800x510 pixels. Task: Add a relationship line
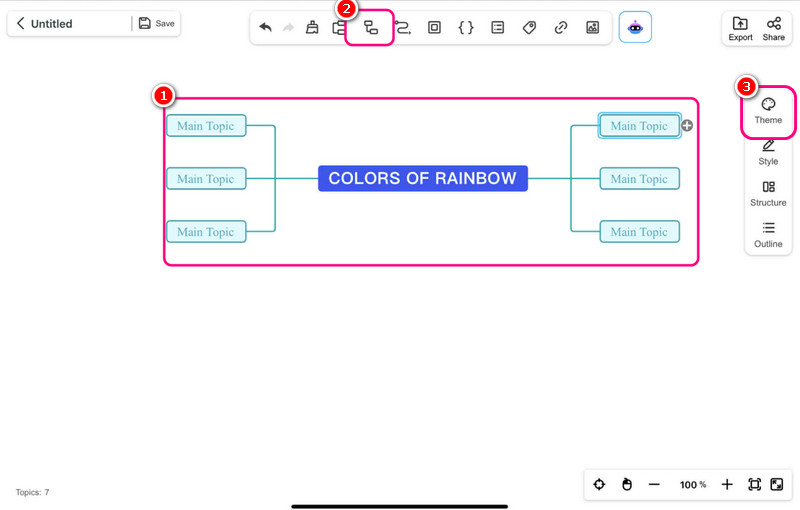point(403,27)
